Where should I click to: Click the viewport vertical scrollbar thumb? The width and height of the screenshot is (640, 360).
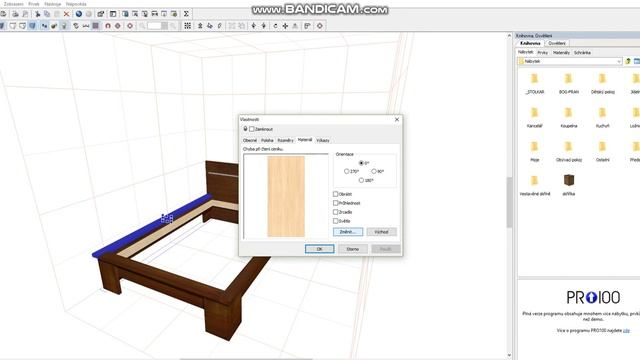(509, 202)
